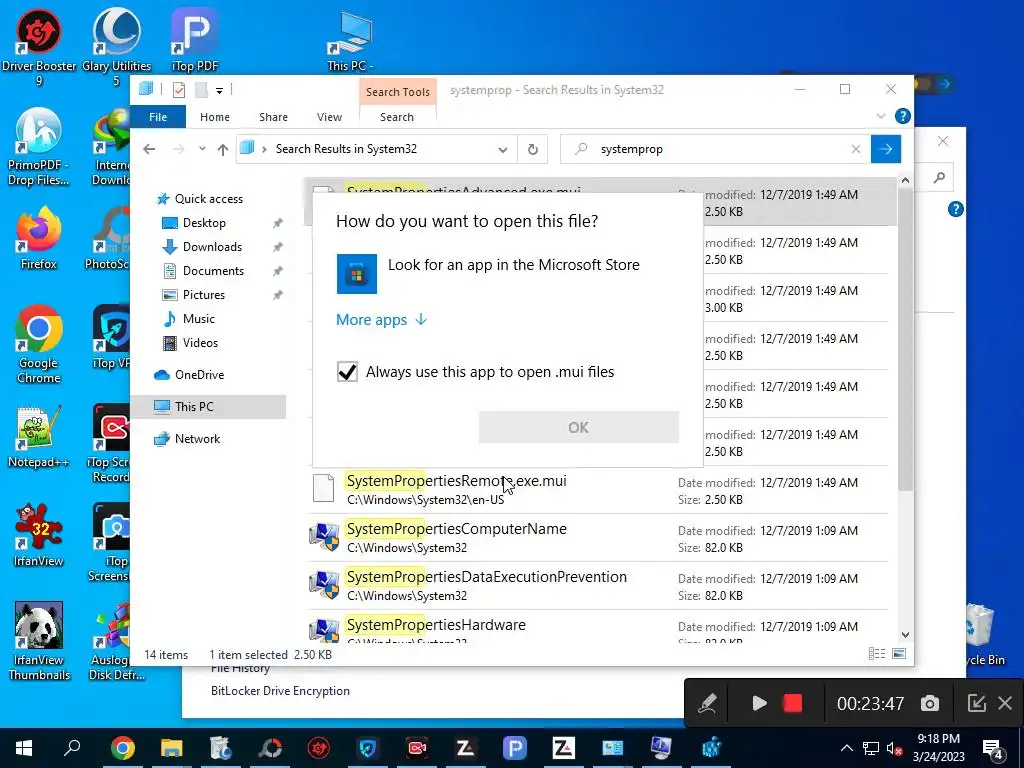Image resolution: width=1024 pixels, height=768 pixels.
Task: Open Glary Utilities 5 desktop icon
Action: point(116,48)
